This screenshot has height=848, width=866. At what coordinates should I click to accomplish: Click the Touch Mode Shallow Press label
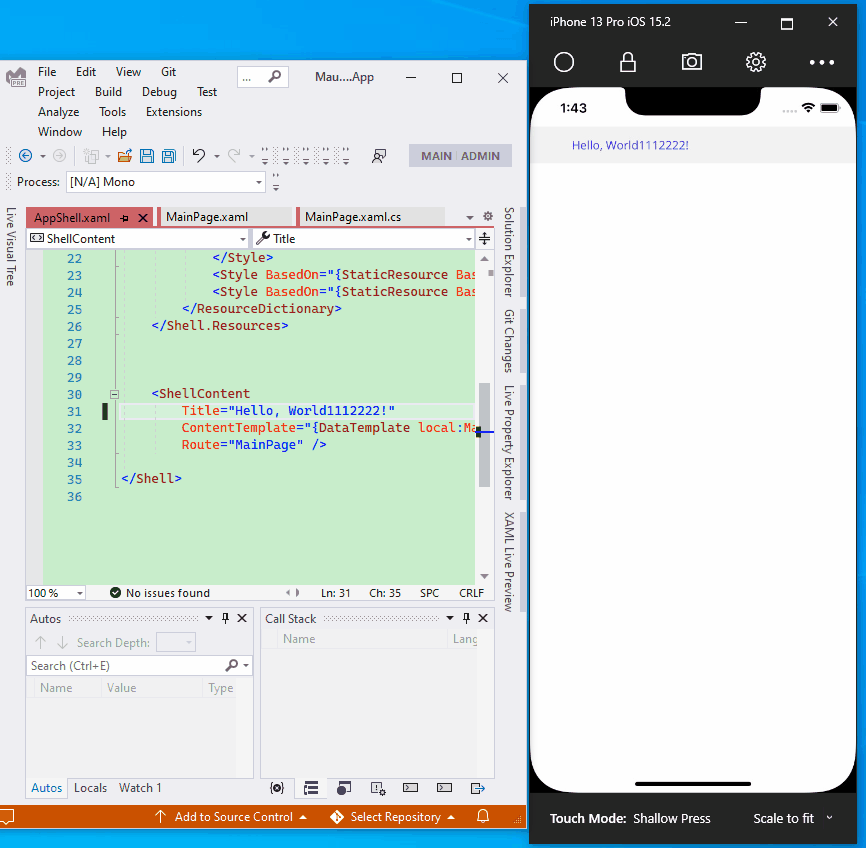click(630, 818)
